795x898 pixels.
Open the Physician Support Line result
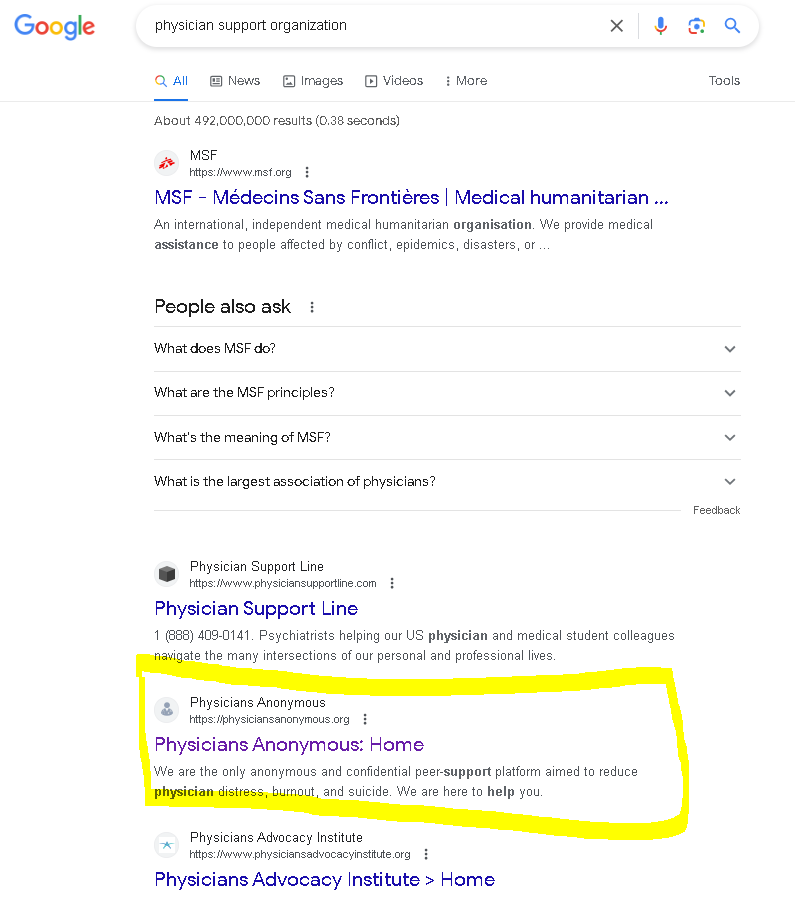[256, 609]
